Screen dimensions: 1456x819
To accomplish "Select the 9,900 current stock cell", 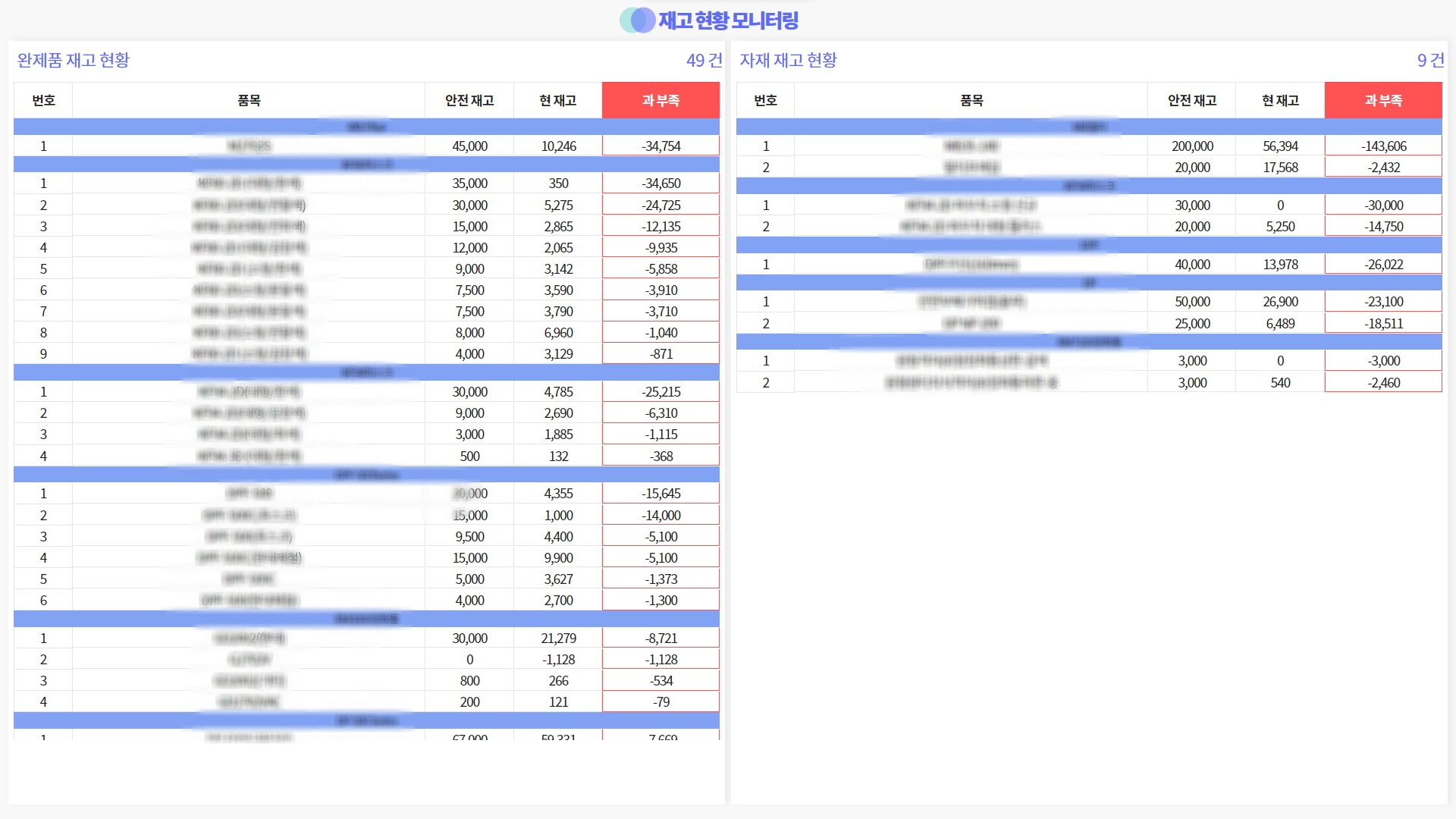I will click(558, 557).
